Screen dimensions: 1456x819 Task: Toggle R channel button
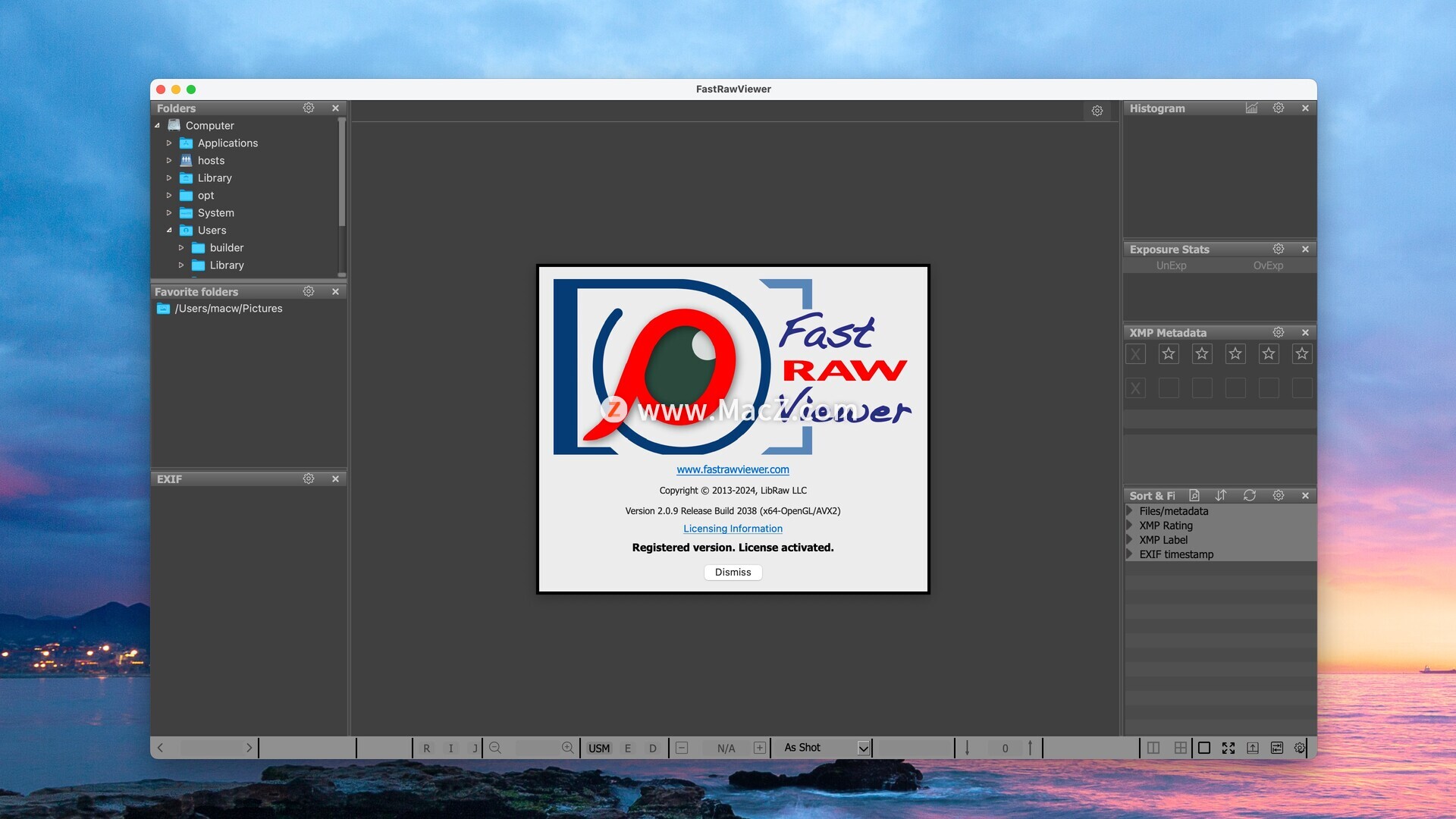point(426,748)
